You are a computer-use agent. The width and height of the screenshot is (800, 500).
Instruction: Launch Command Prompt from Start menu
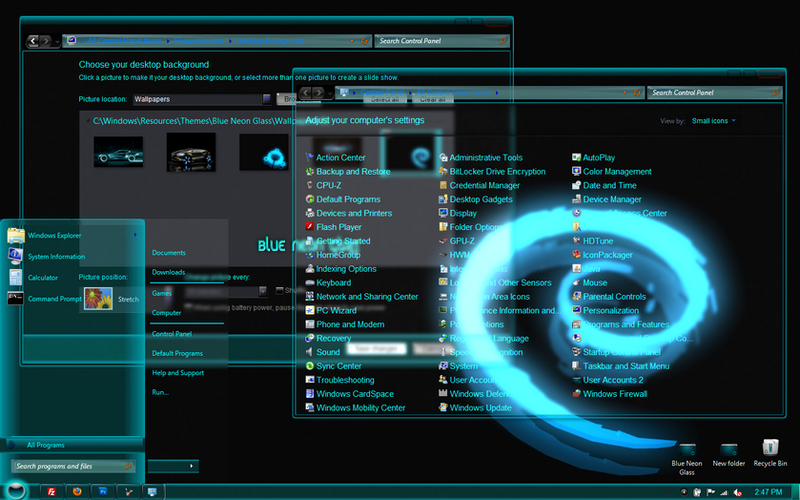(55, 298)
